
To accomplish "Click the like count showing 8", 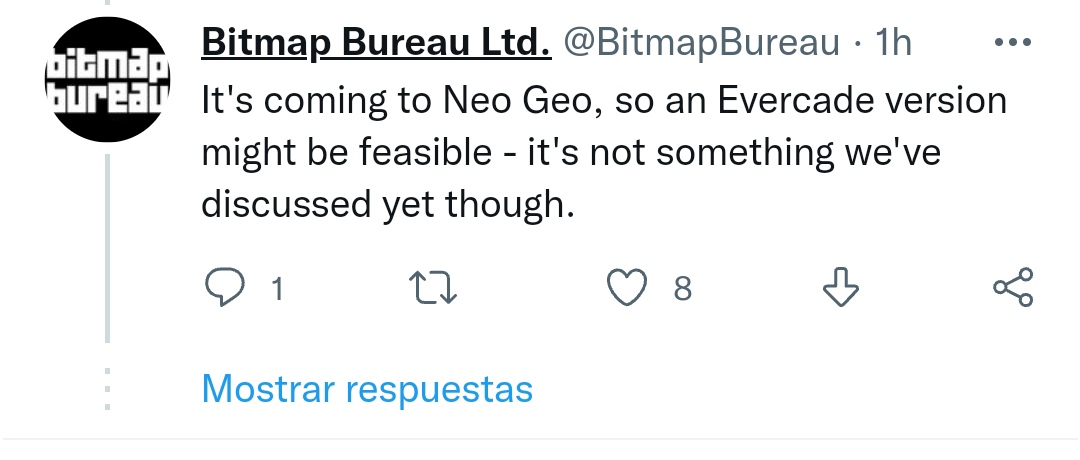I will coord(682,289).
